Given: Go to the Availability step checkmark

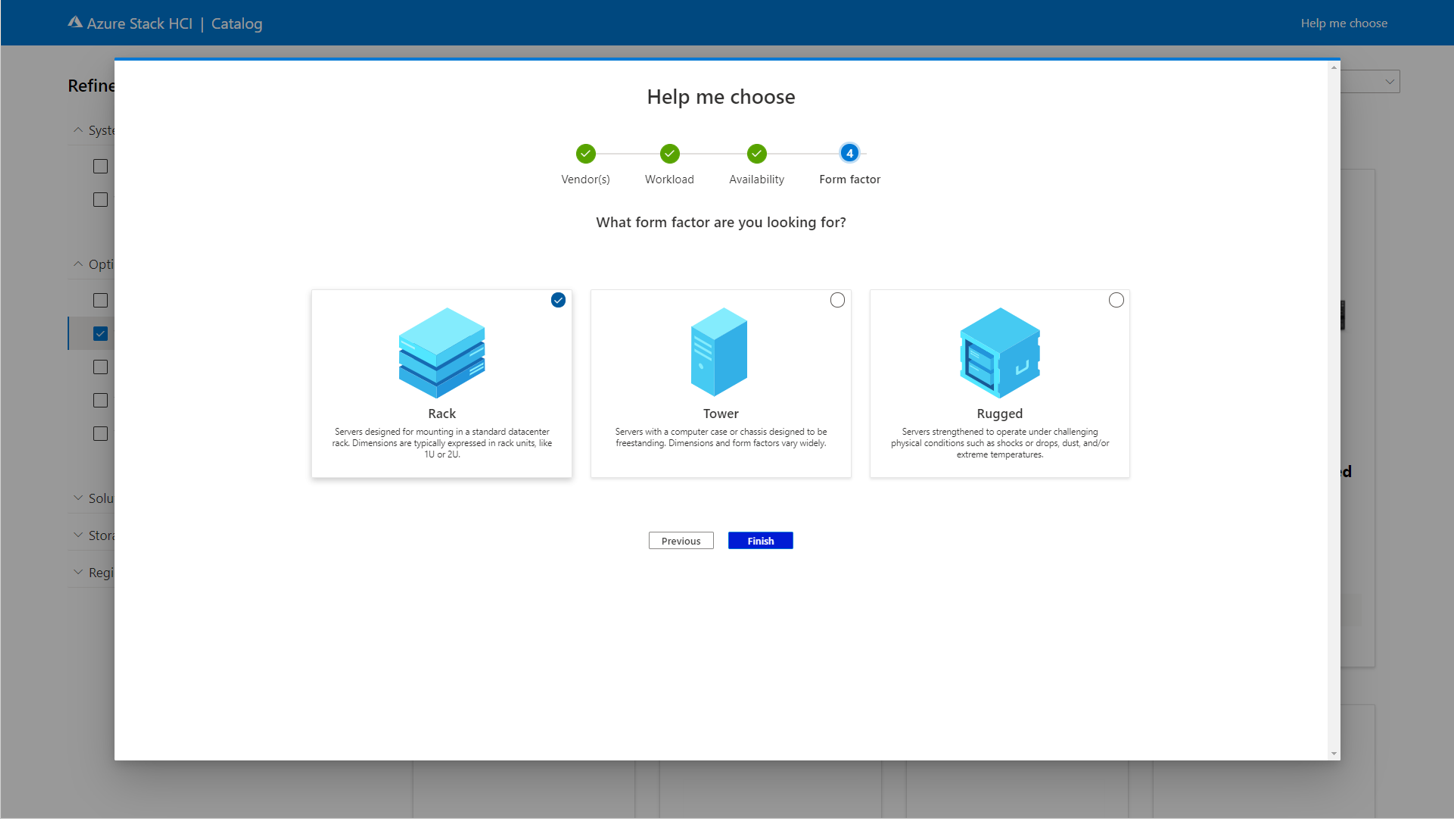Looking at the screenshot, I should (756, 153).
